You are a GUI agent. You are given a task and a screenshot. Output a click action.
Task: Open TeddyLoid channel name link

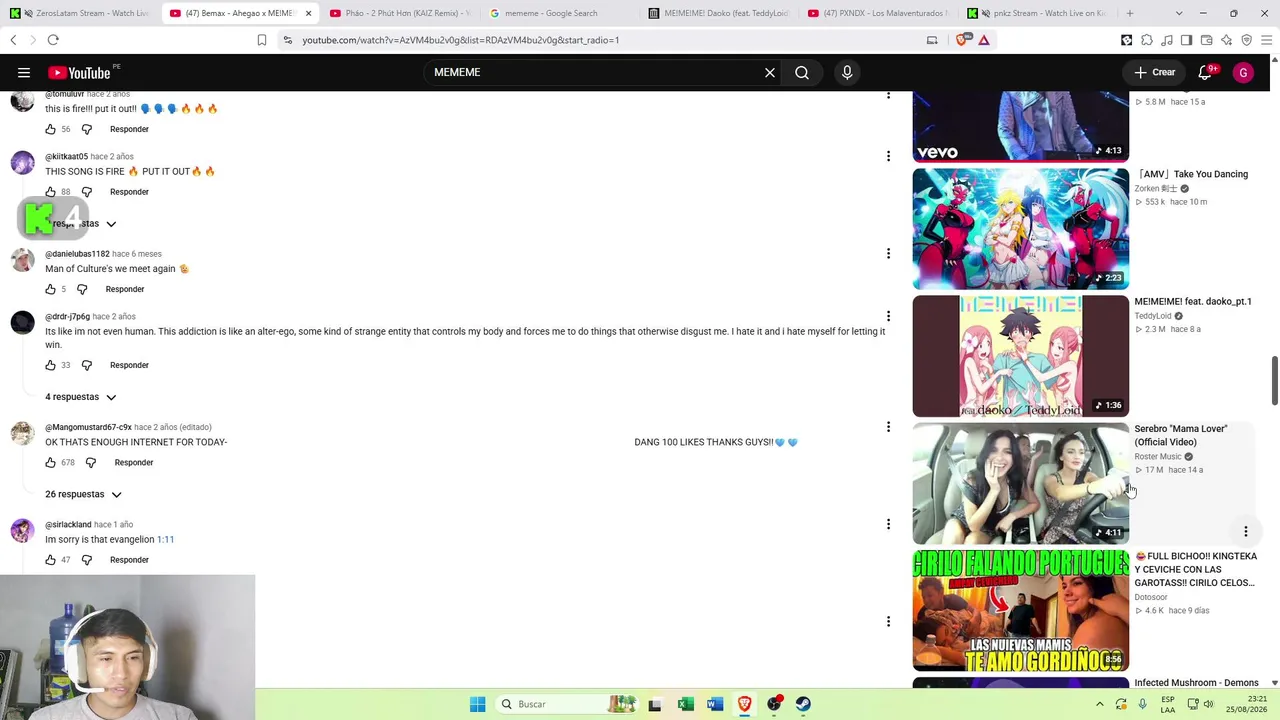(1152, 316)
